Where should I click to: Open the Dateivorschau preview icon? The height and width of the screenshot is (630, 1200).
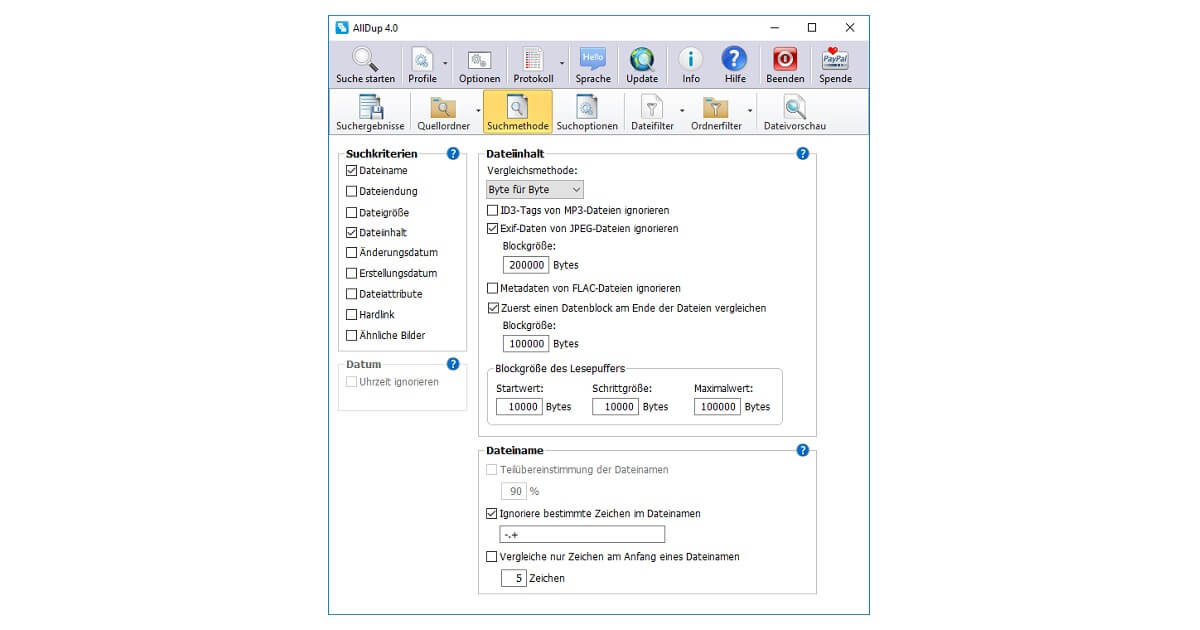(795, 108)
